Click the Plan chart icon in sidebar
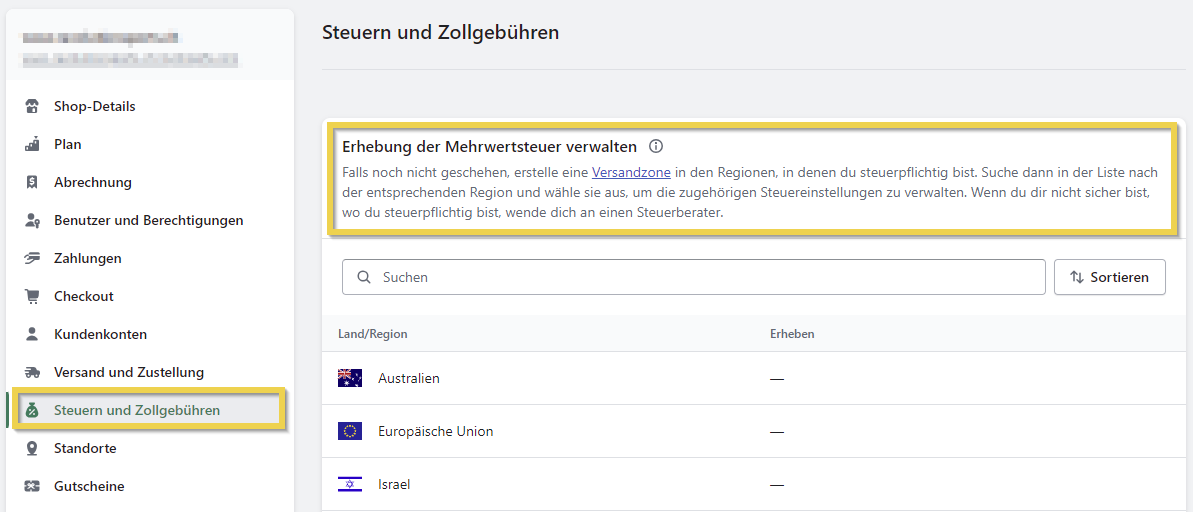 point(32,144)
